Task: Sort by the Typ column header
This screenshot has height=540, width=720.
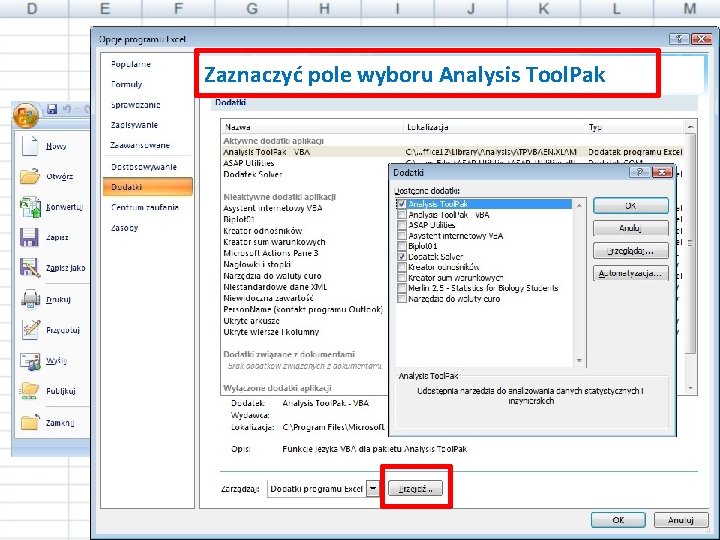Action: point(635,127)
